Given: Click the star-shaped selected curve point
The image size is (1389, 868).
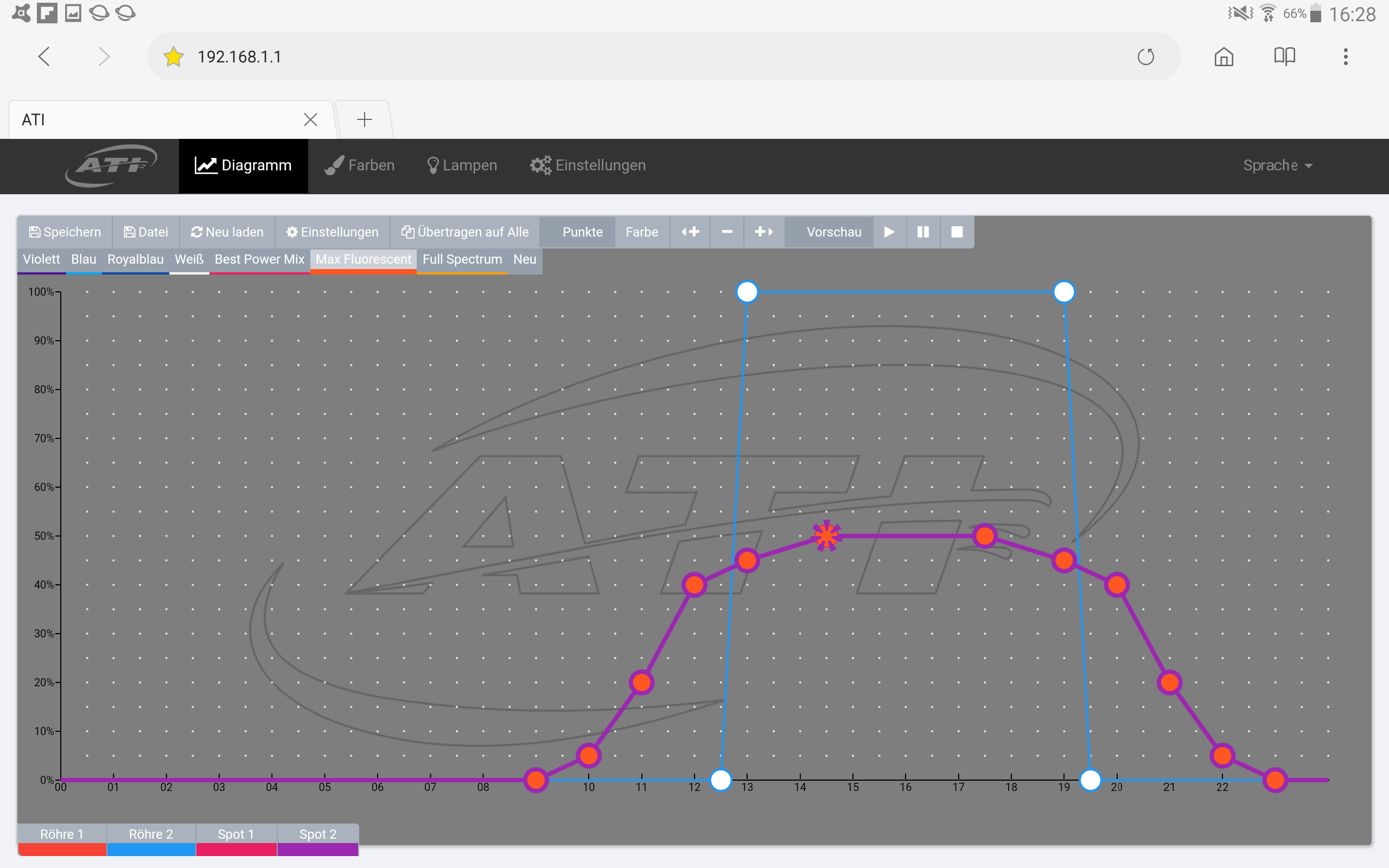Looking at the screenshot, I should click(x=826, y=535).
